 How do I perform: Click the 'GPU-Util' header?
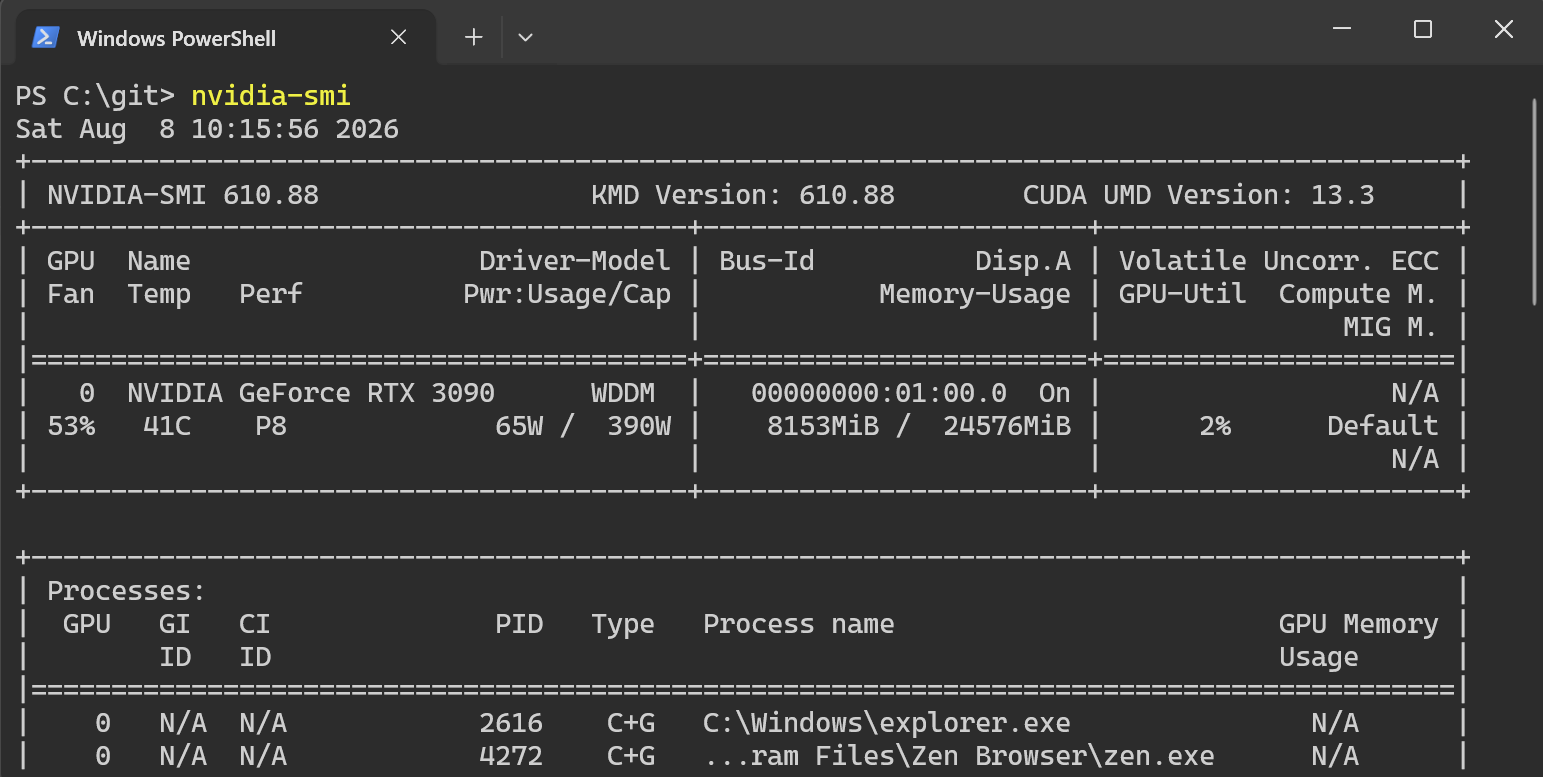pyautogui.click(x=1183, y=294)
